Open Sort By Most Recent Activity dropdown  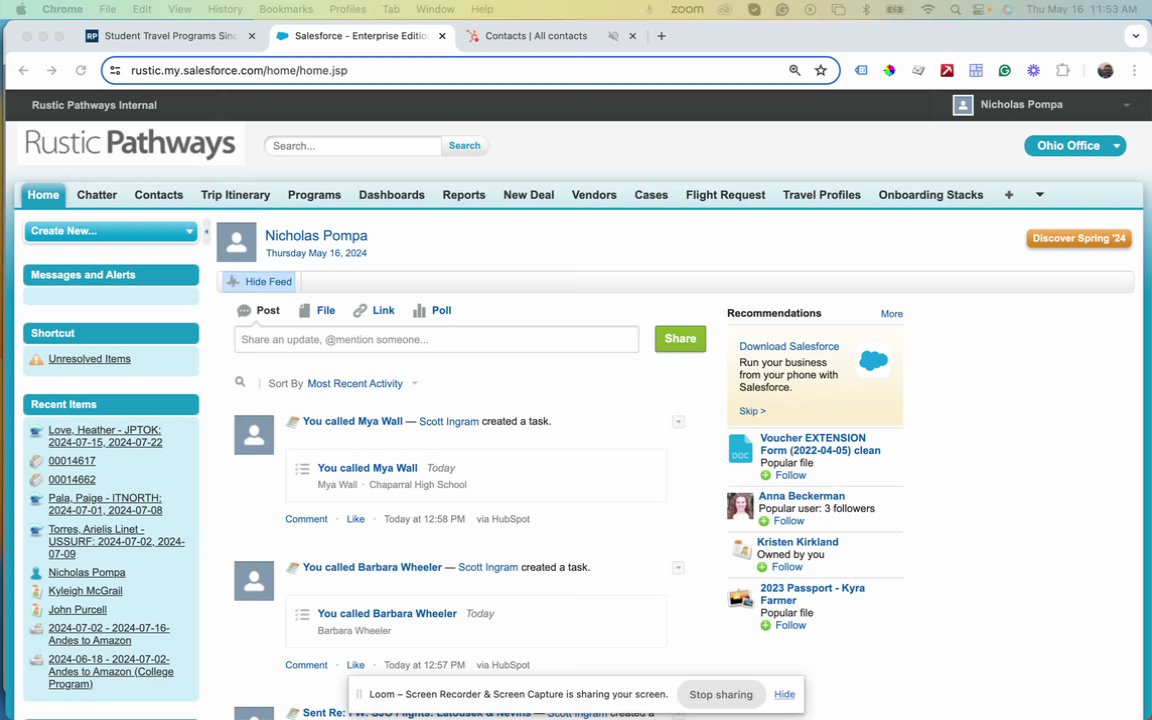[362, 384]
